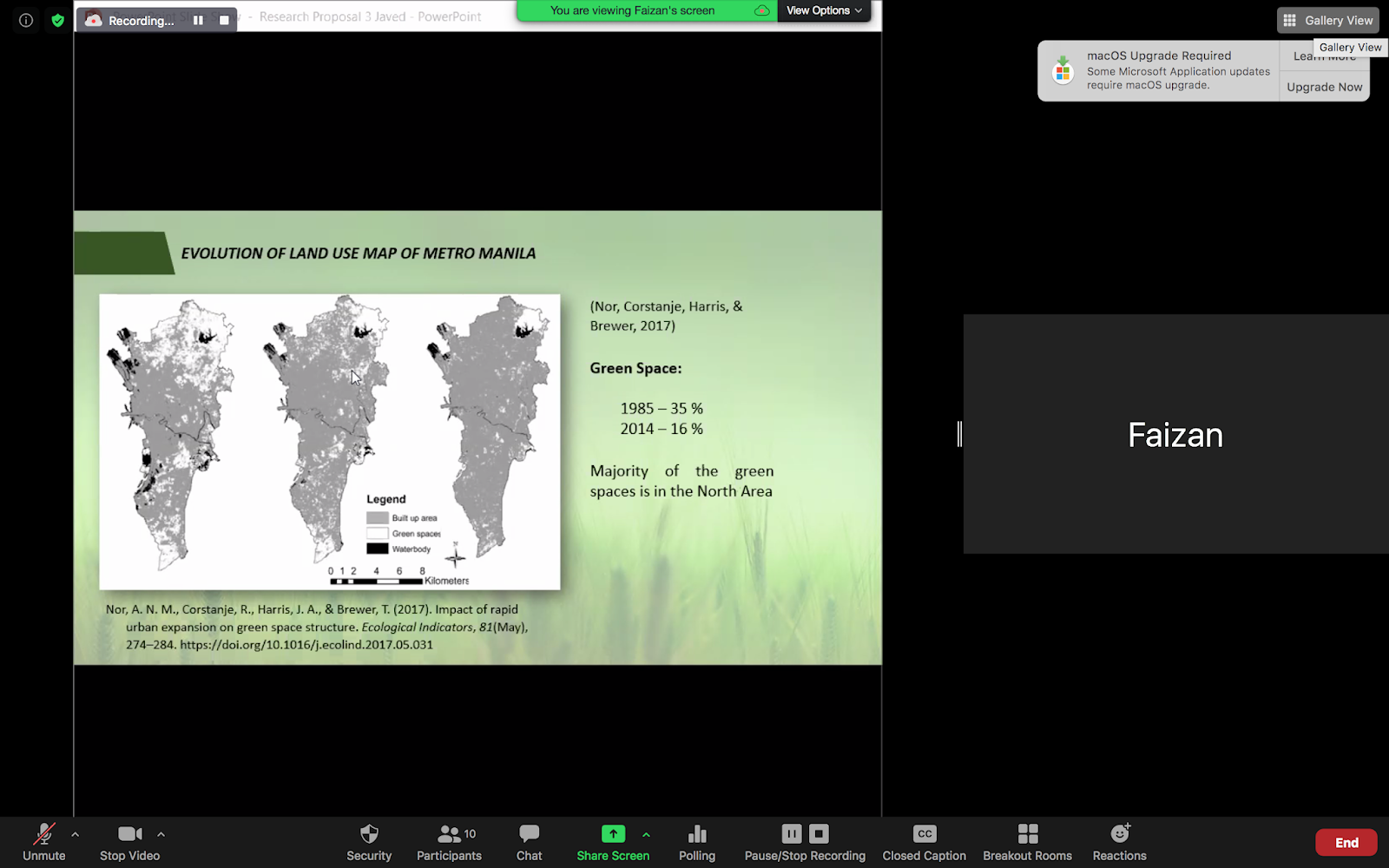Viewport: 1389px width, 868px height.
Task: Click Stop Video camera icon
Action: (x=130, y=834)
